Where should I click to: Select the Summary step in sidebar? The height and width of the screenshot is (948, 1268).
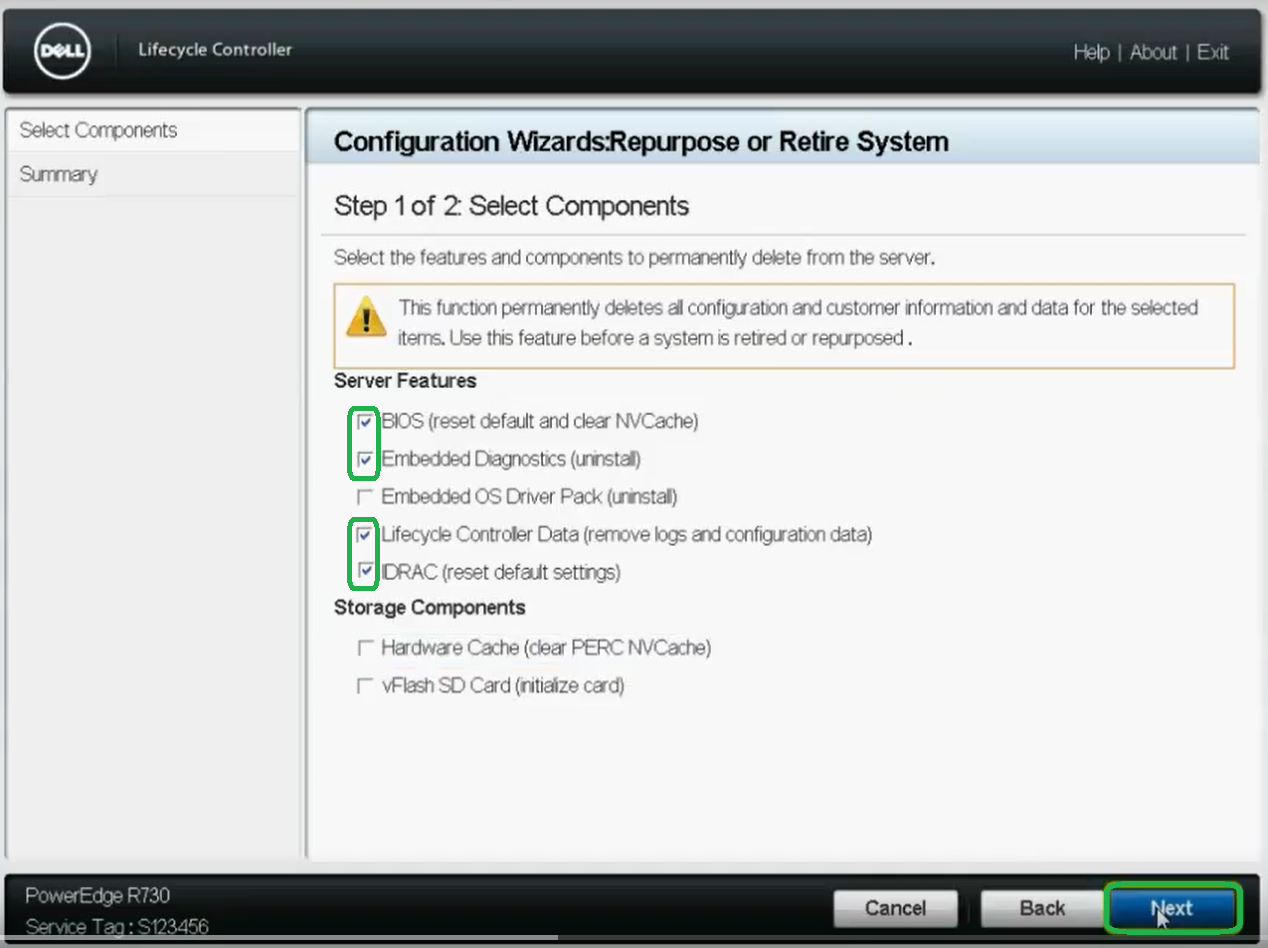[x=58, y=173]
